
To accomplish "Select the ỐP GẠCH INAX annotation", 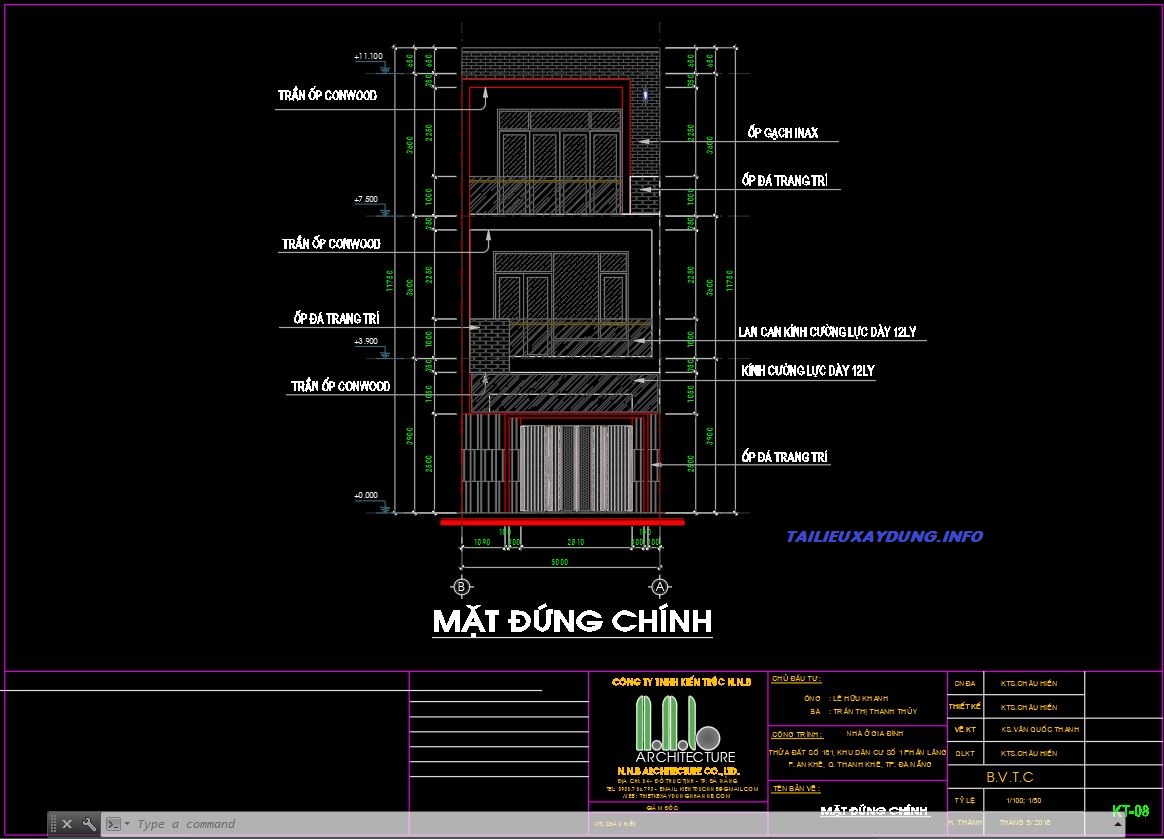I will point(783,133).
